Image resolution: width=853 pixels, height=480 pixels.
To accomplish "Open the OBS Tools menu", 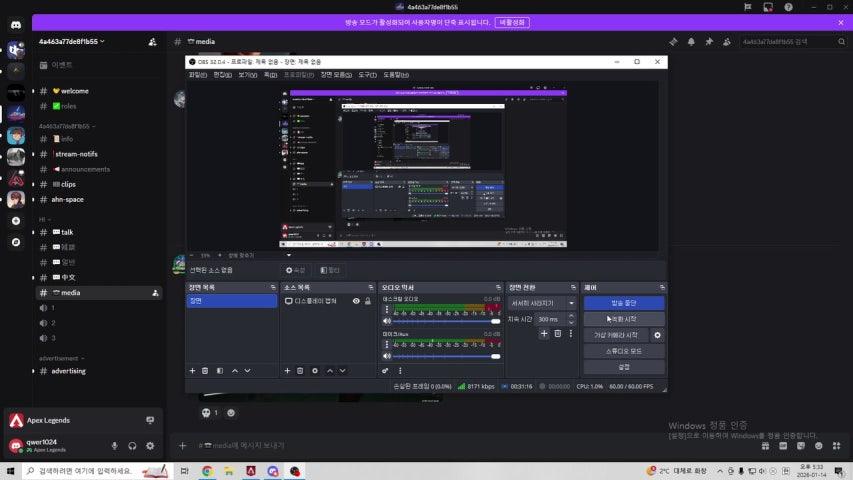I will (367, 74).
